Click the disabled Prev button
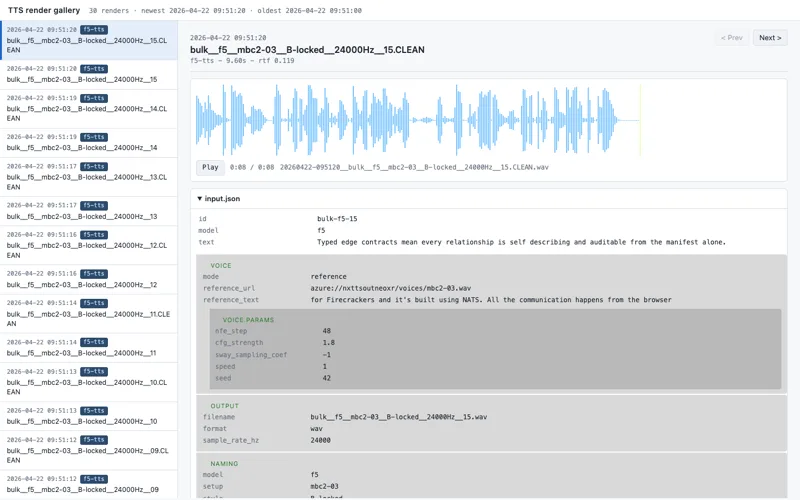The image size is (800, 500). click(x=732, y=38)
